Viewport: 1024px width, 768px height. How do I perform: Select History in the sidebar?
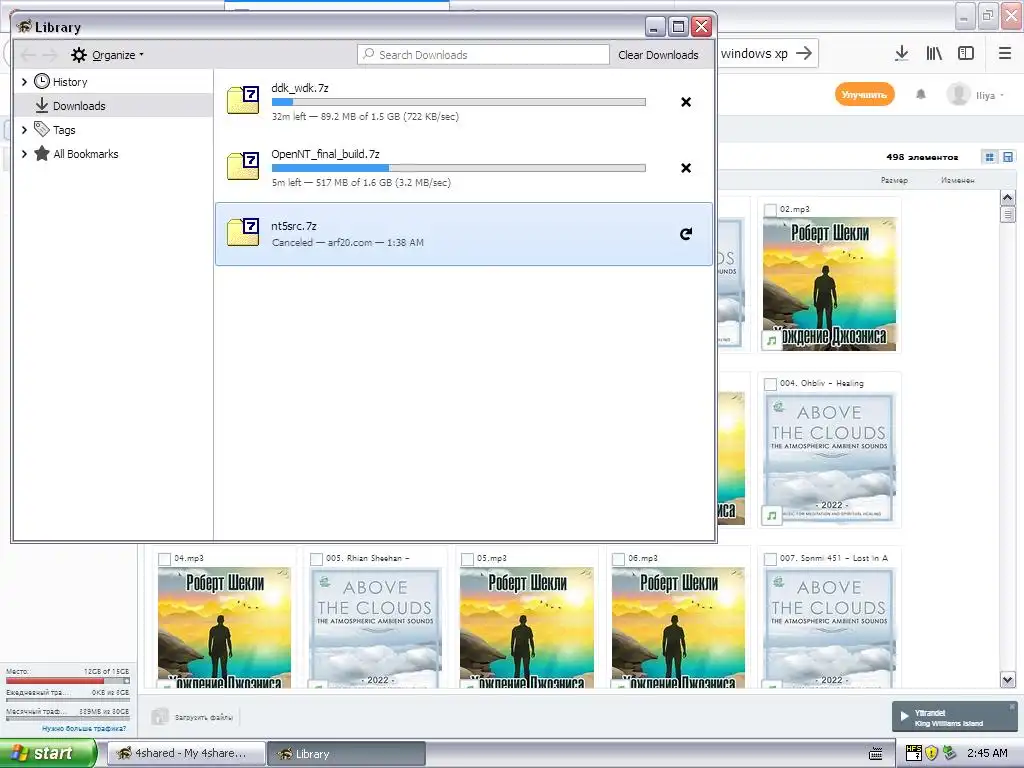[x=70, y=82]
